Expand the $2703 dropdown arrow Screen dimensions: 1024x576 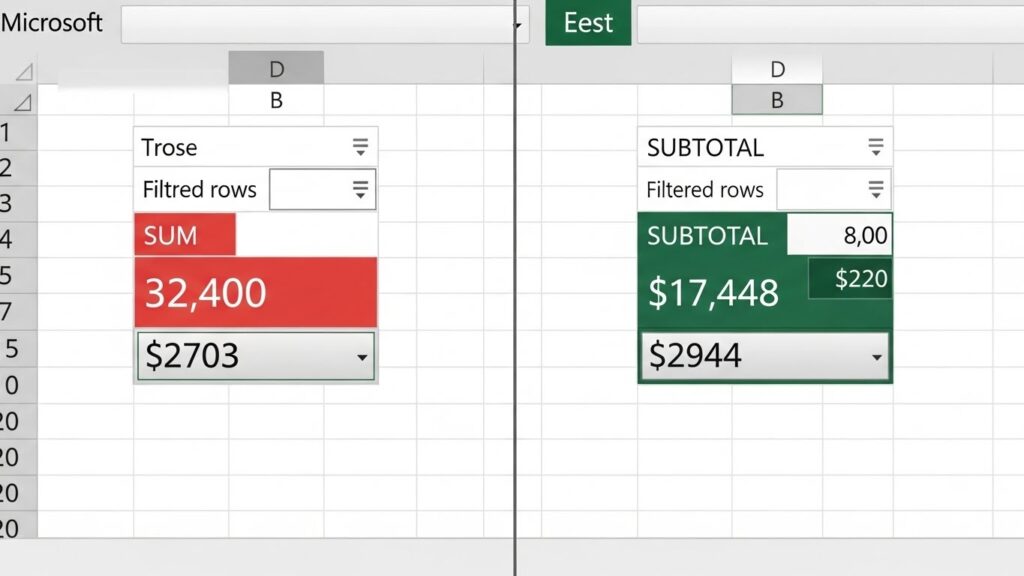click(x=362, y=358)
